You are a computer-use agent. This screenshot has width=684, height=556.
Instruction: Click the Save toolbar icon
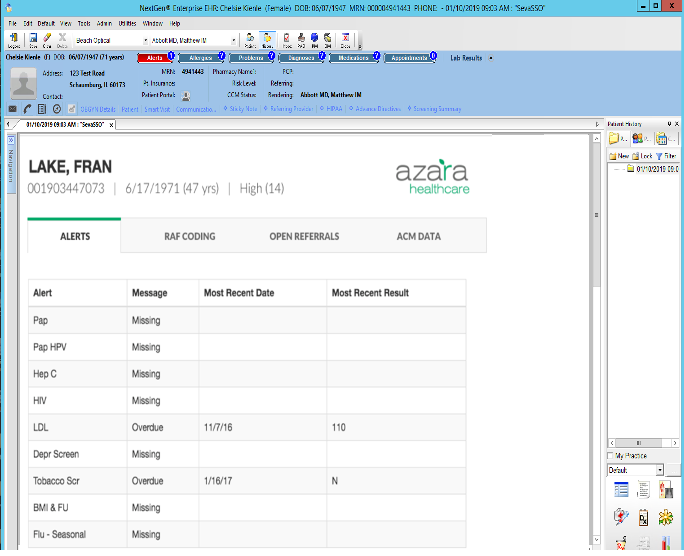33,40
